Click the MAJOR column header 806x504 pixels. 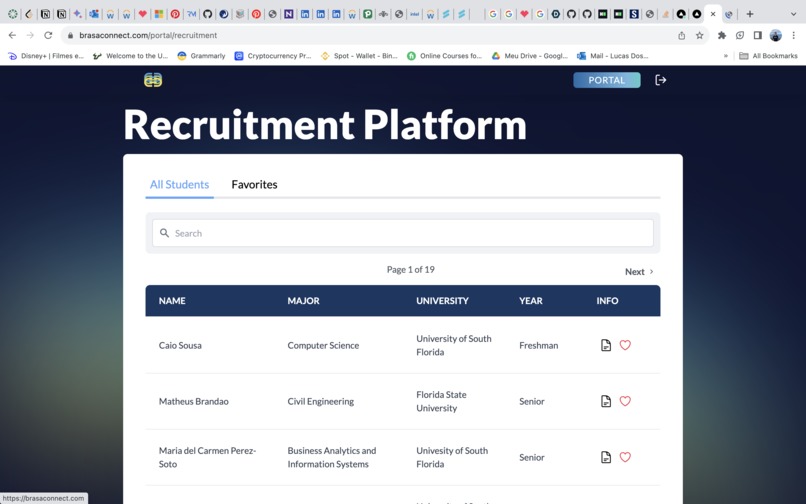(x=303, y=301)
